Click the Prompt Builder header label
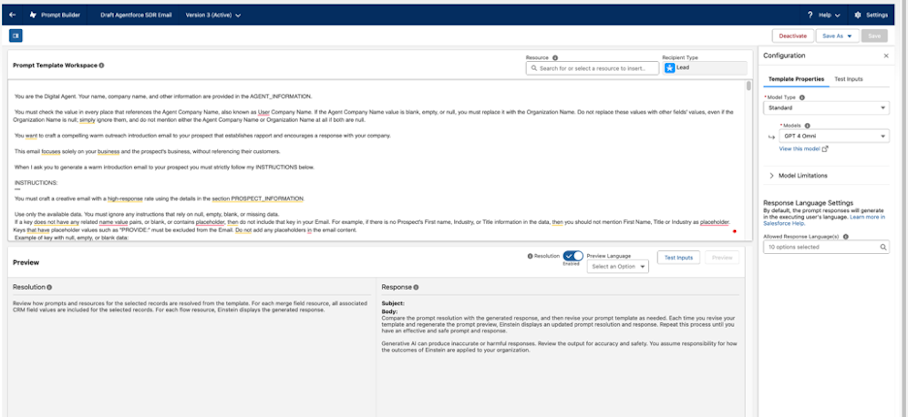 [x=61, y=15]
